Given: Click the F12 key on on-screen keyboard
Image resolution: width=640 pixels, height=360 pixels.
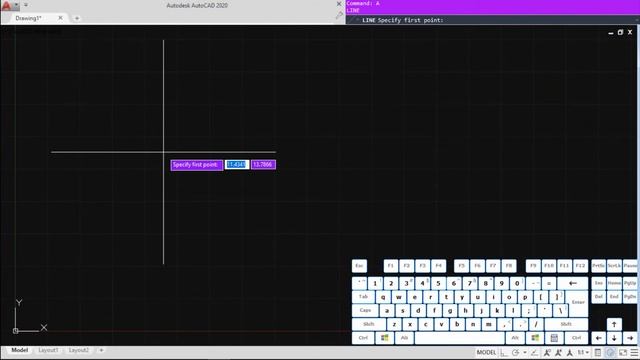Looking at the screenshot, I should coord(580,266).
